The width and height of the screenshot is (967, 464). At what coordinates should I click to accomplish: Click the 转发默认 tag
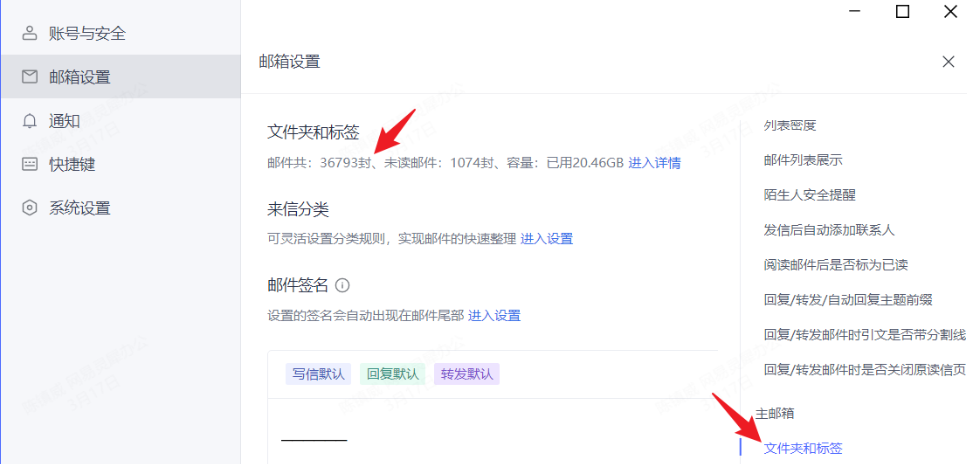coord(467,374)
